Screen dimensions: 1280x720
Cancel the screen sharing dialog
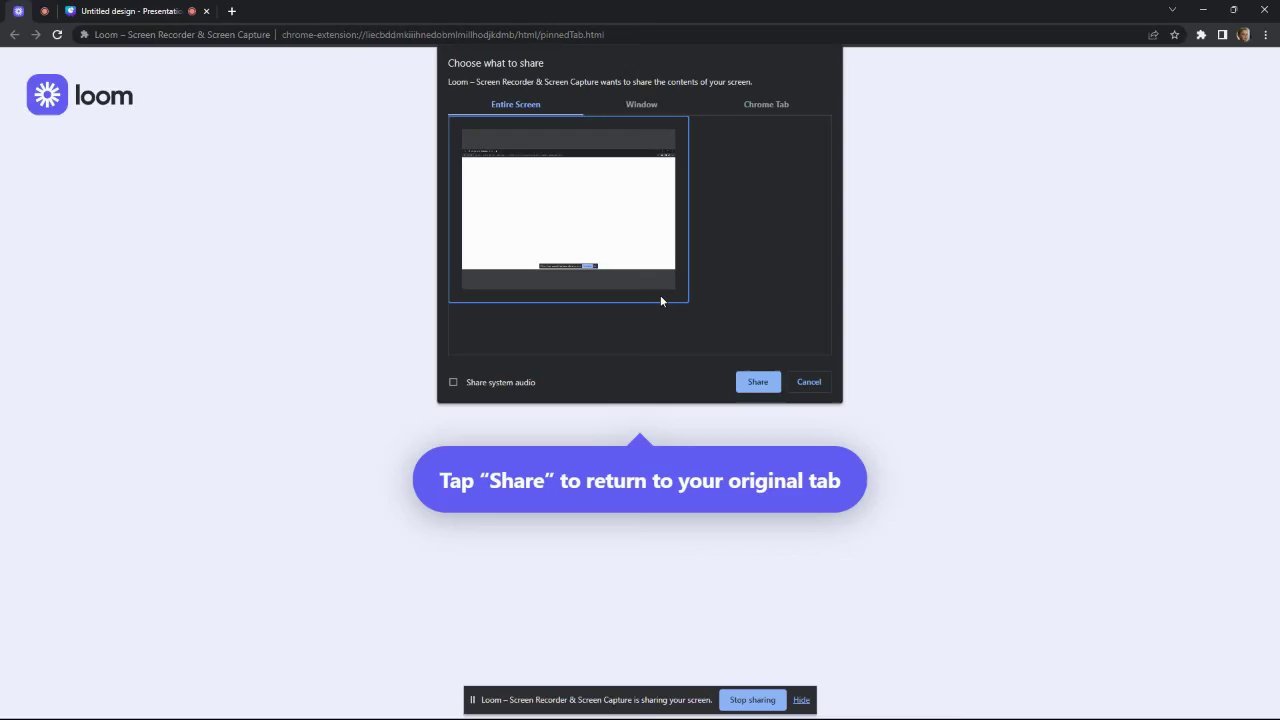809,382
